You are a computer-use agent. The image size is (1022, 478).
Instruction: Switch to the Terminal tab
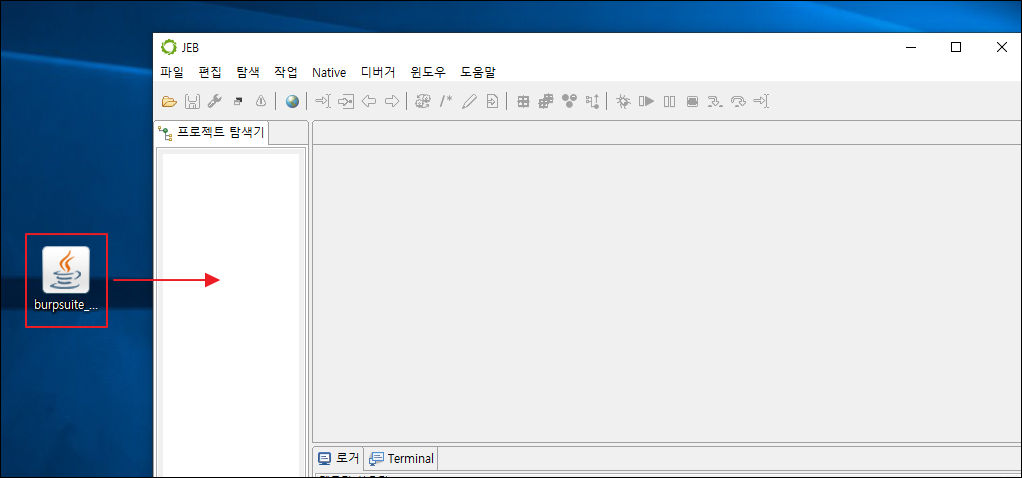(x=401, y=458)
